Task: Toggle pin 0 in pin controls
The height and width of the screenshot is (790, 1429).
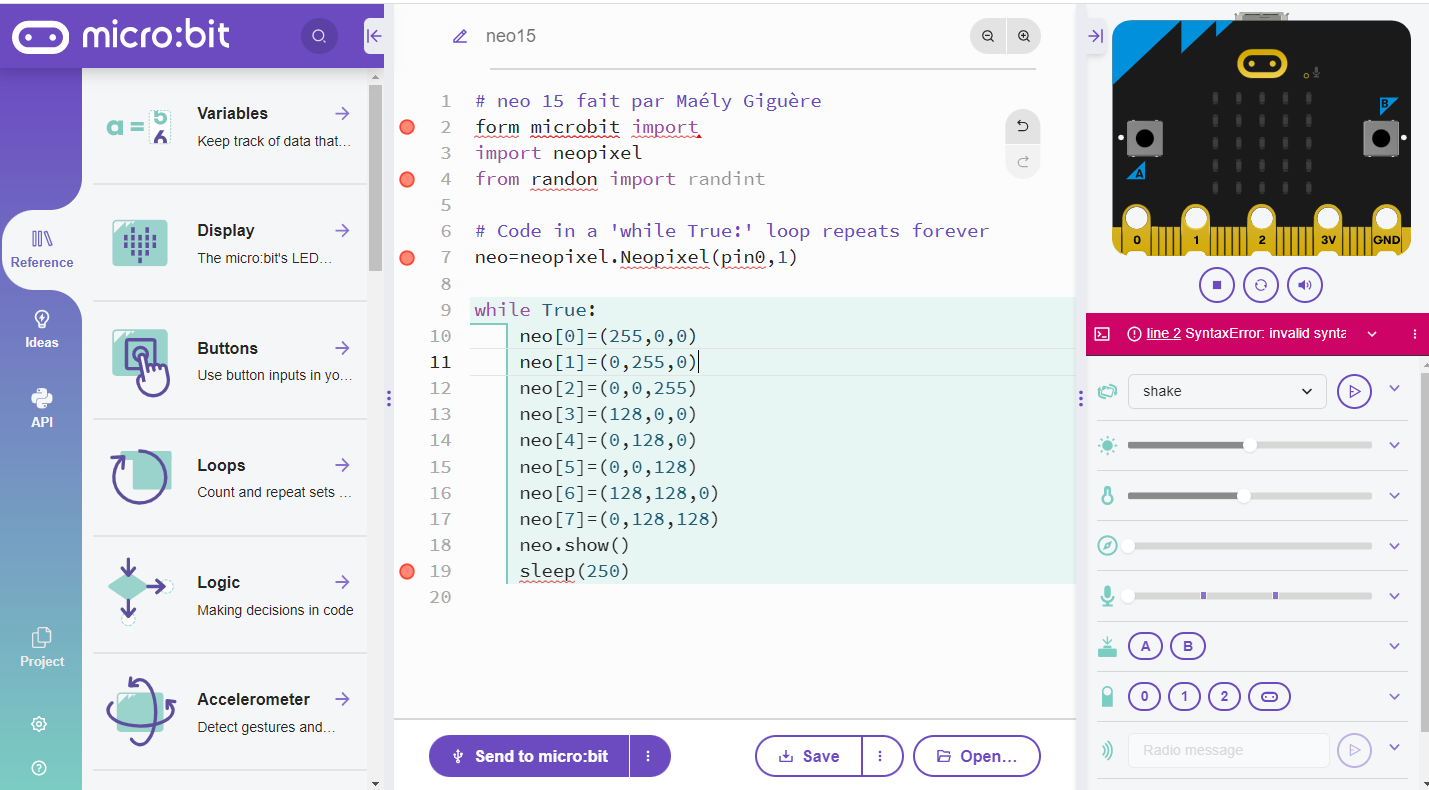Action: tap(1144, 697)
